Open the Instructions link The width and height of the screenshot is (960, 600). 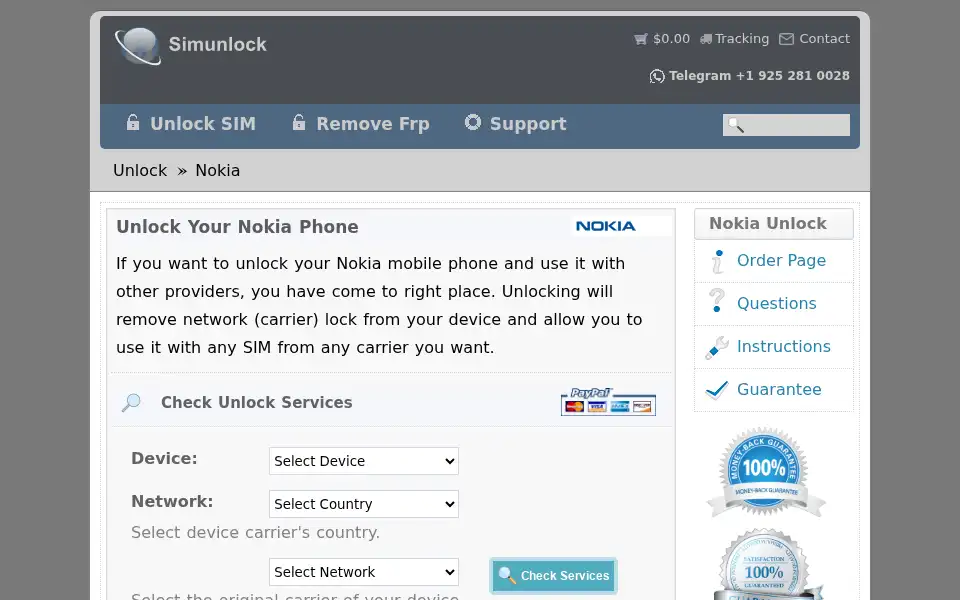coord(784,347)
